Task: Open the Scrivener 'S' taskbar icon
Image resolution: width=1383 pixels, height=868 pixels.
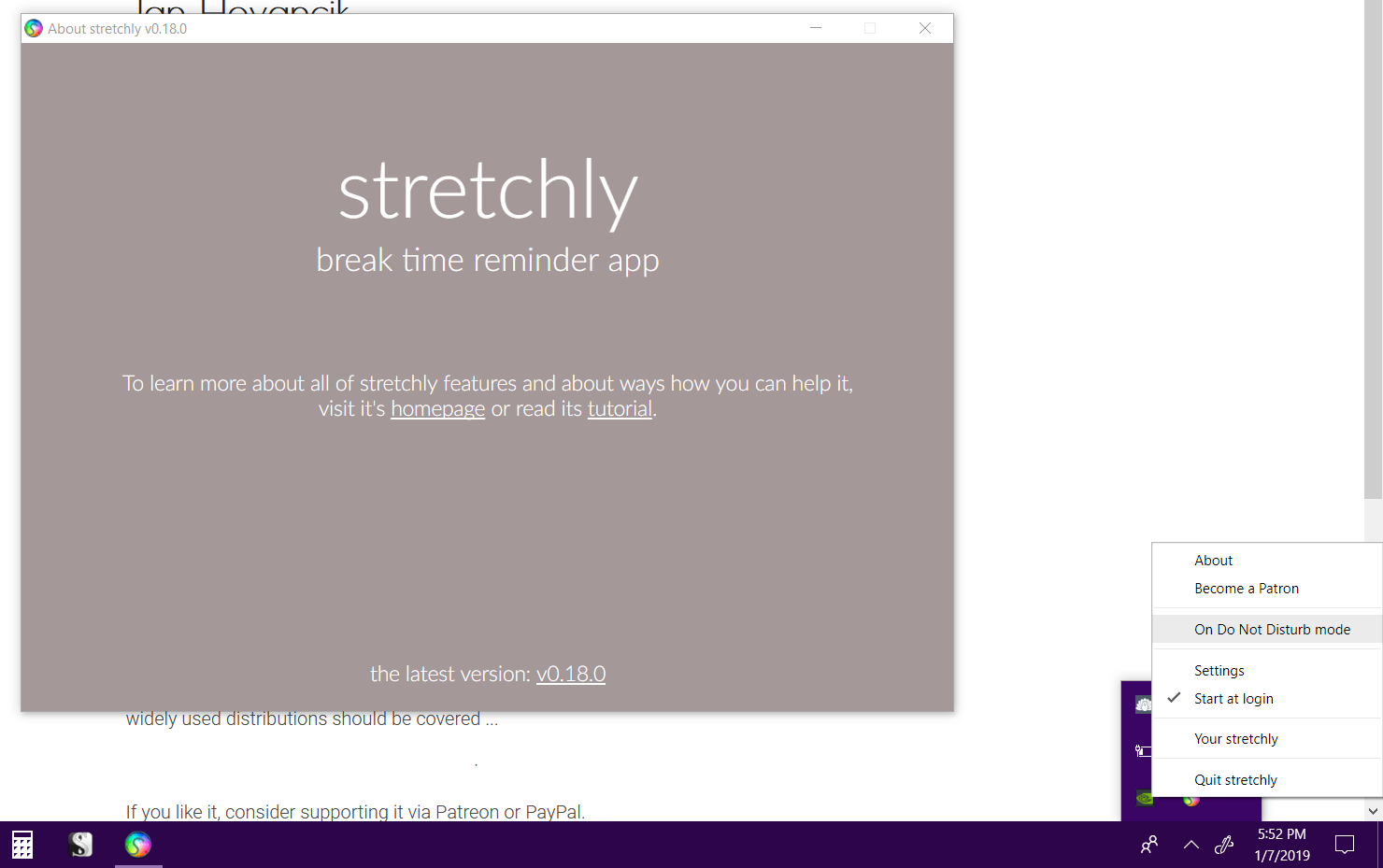Action: (x=80, y=845)
